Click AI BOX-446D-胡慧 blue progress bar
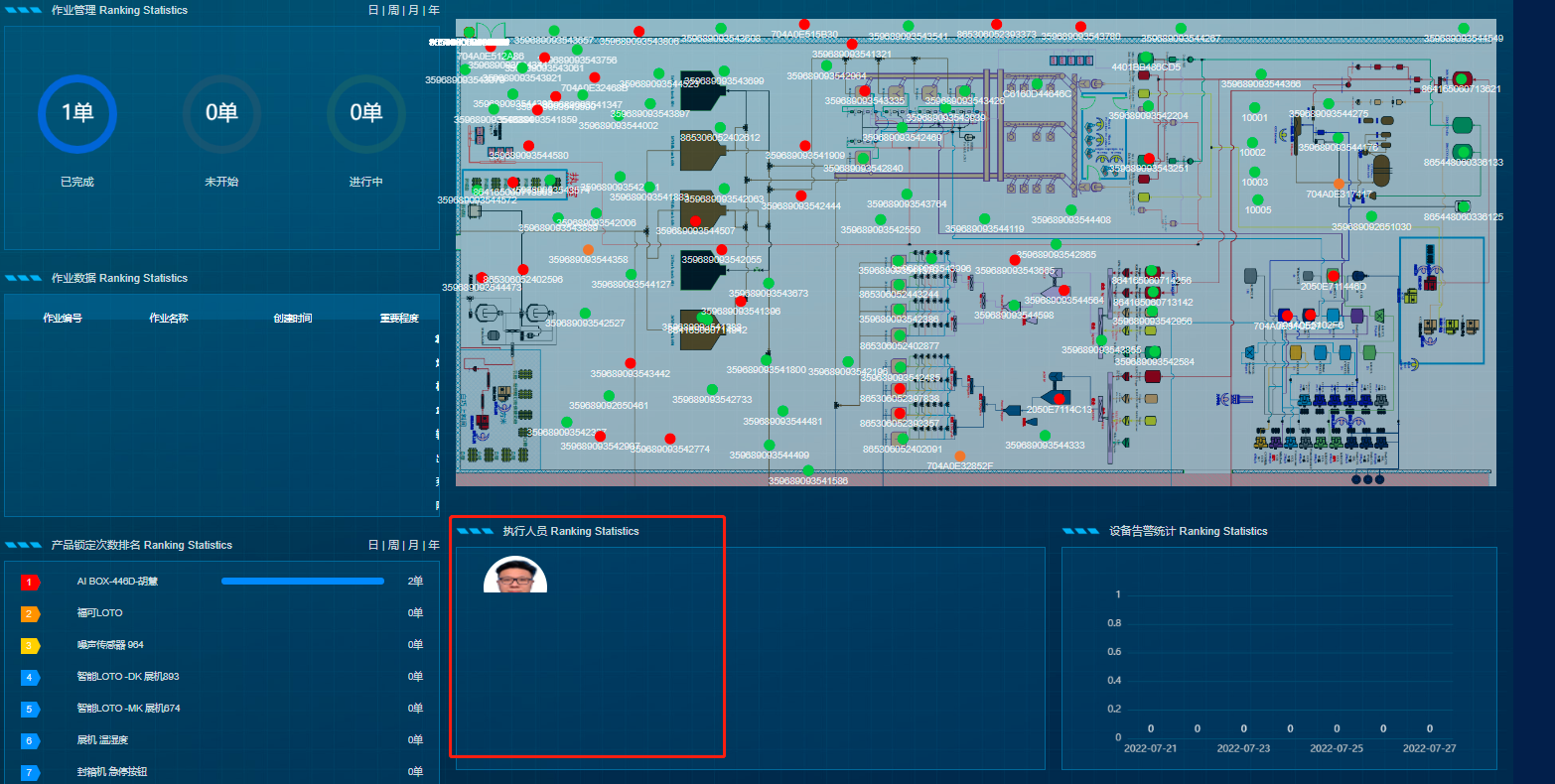Screen dimensions: 1555x784 click(303, 582)
